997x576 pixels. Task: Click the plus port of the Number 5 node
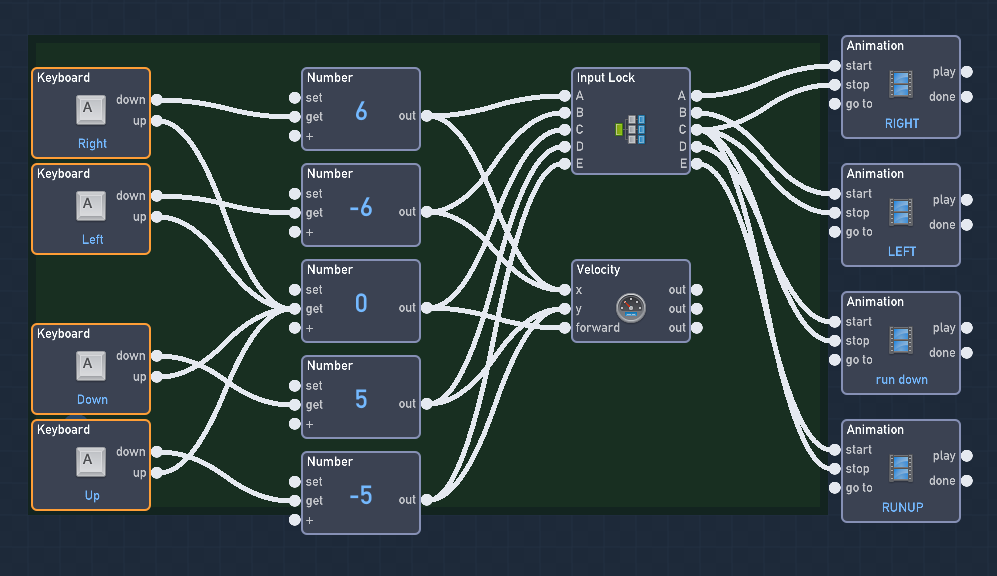[294, 424]
